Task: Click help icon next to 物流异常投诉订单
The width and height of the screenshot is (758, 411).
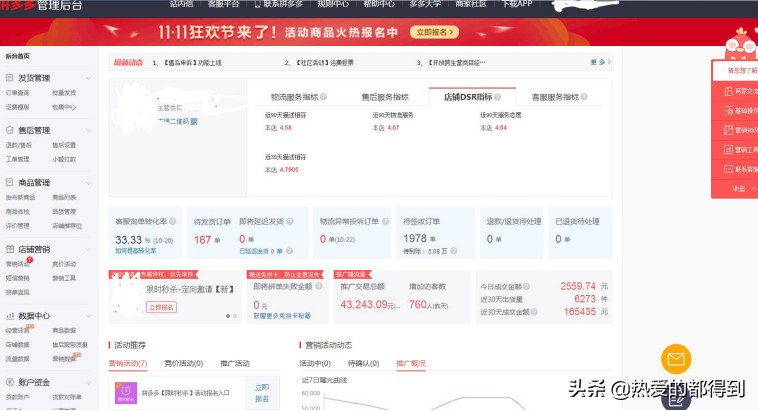Action: pos(385,221)
